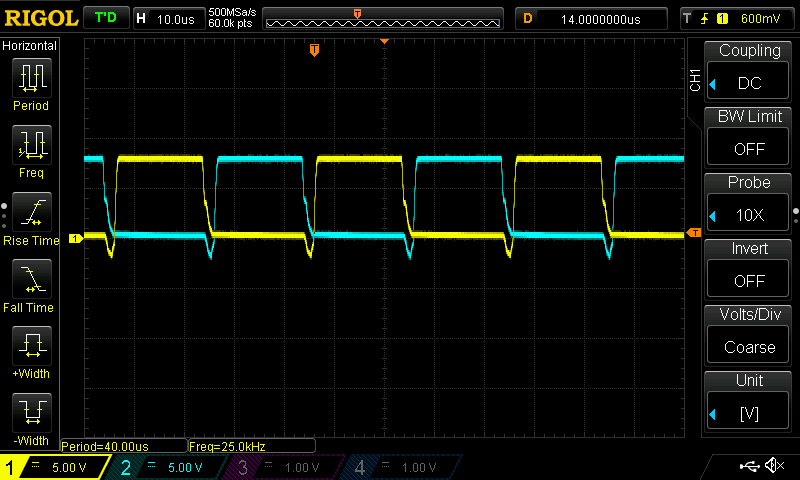
Task: Click the 500MSa/s sample rate text
Action: [232, 13]
